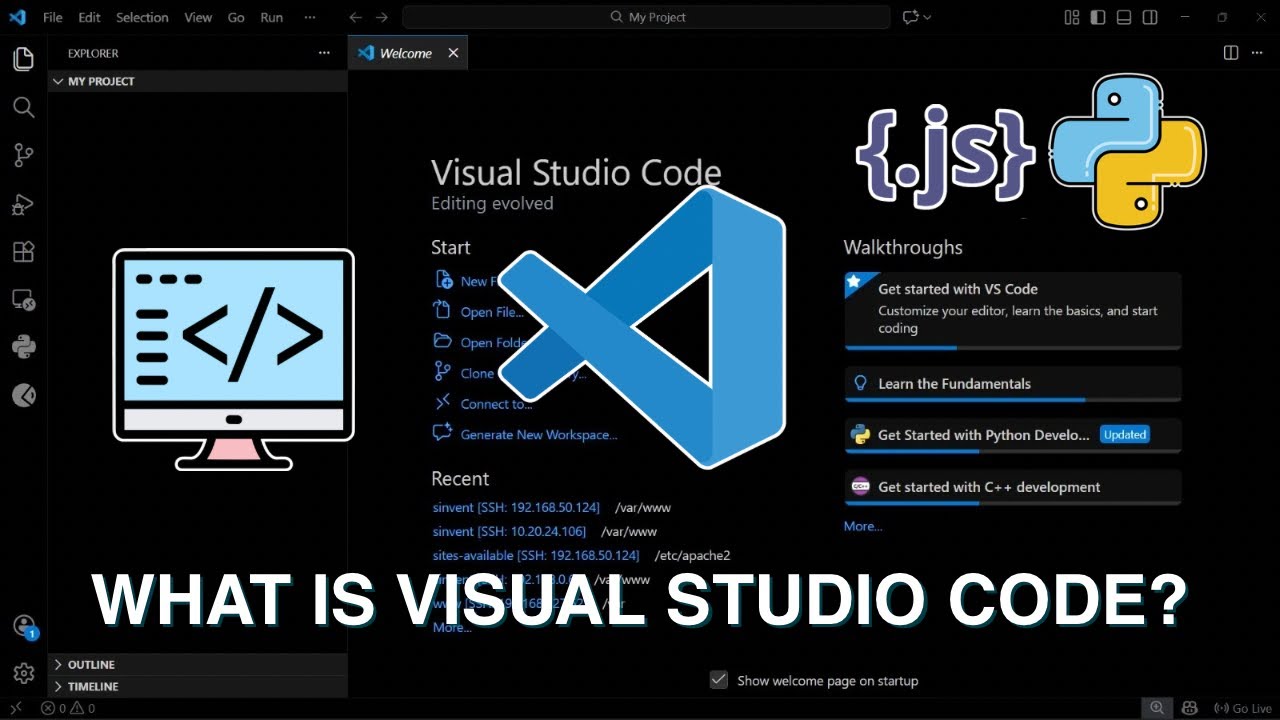Image resolution: width=1280 pixels, height=720 pixels.
Task: Click the Clone link under Start
Action: coord(477,373)
